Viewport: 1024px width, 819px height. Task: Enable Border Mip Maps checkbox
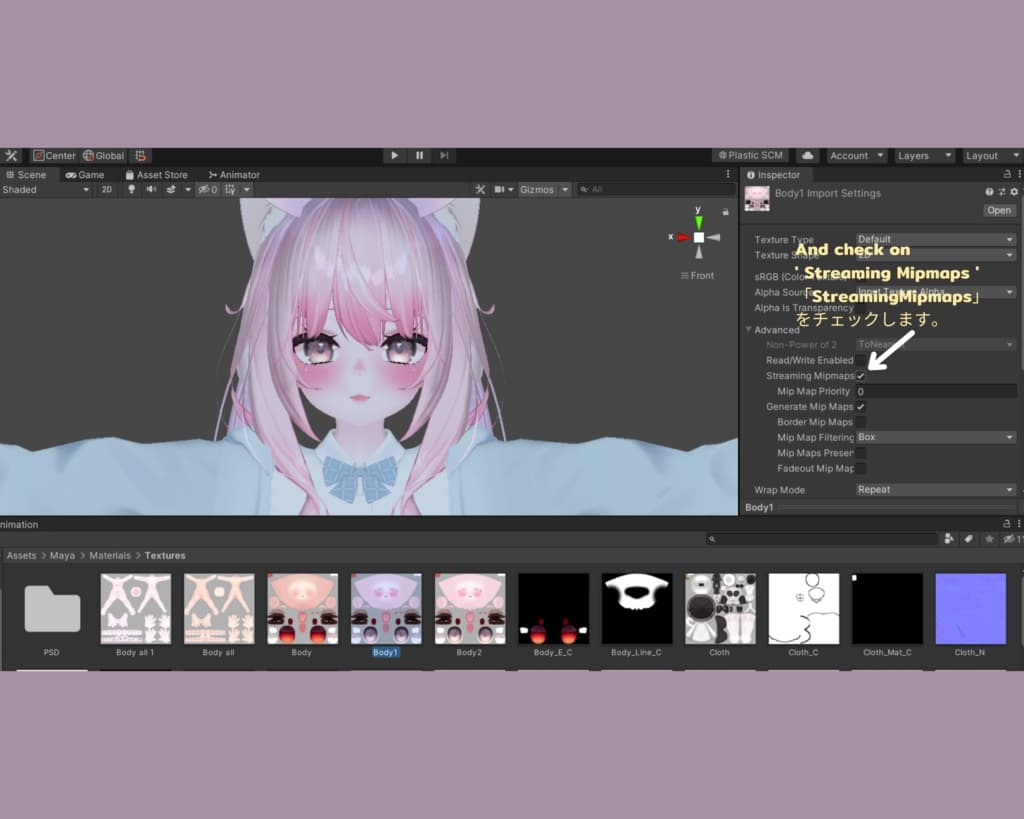click(861, 422)
